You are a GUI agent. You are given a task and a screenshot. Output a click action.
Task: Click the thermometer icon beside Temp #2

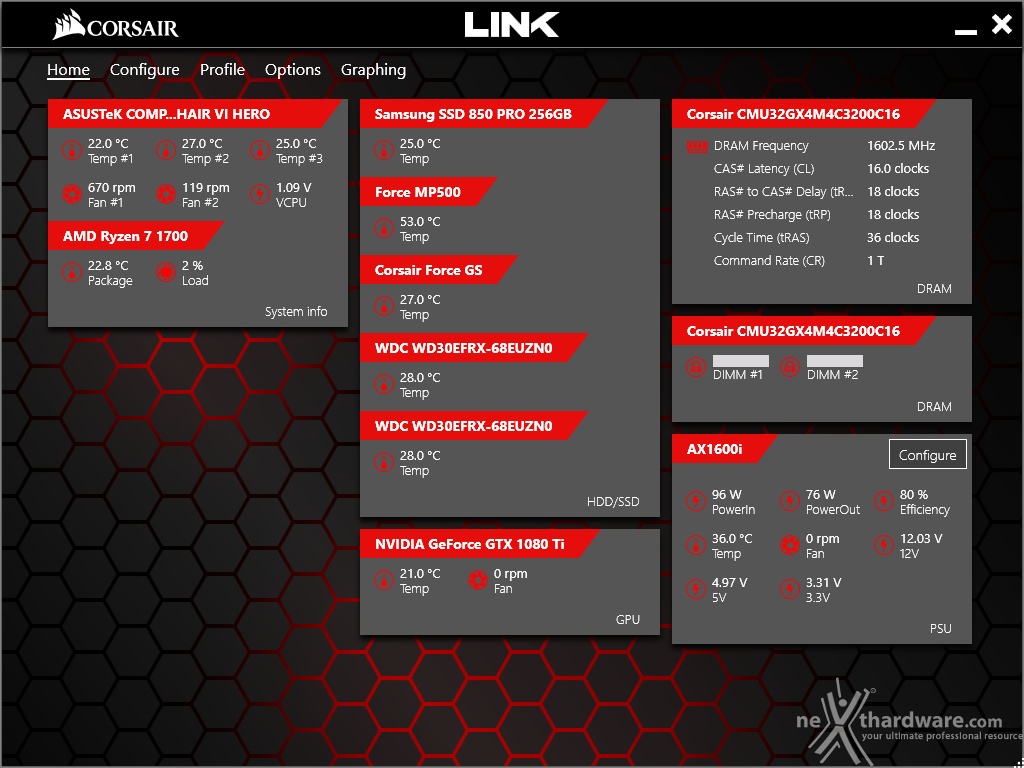pos(166,151)
